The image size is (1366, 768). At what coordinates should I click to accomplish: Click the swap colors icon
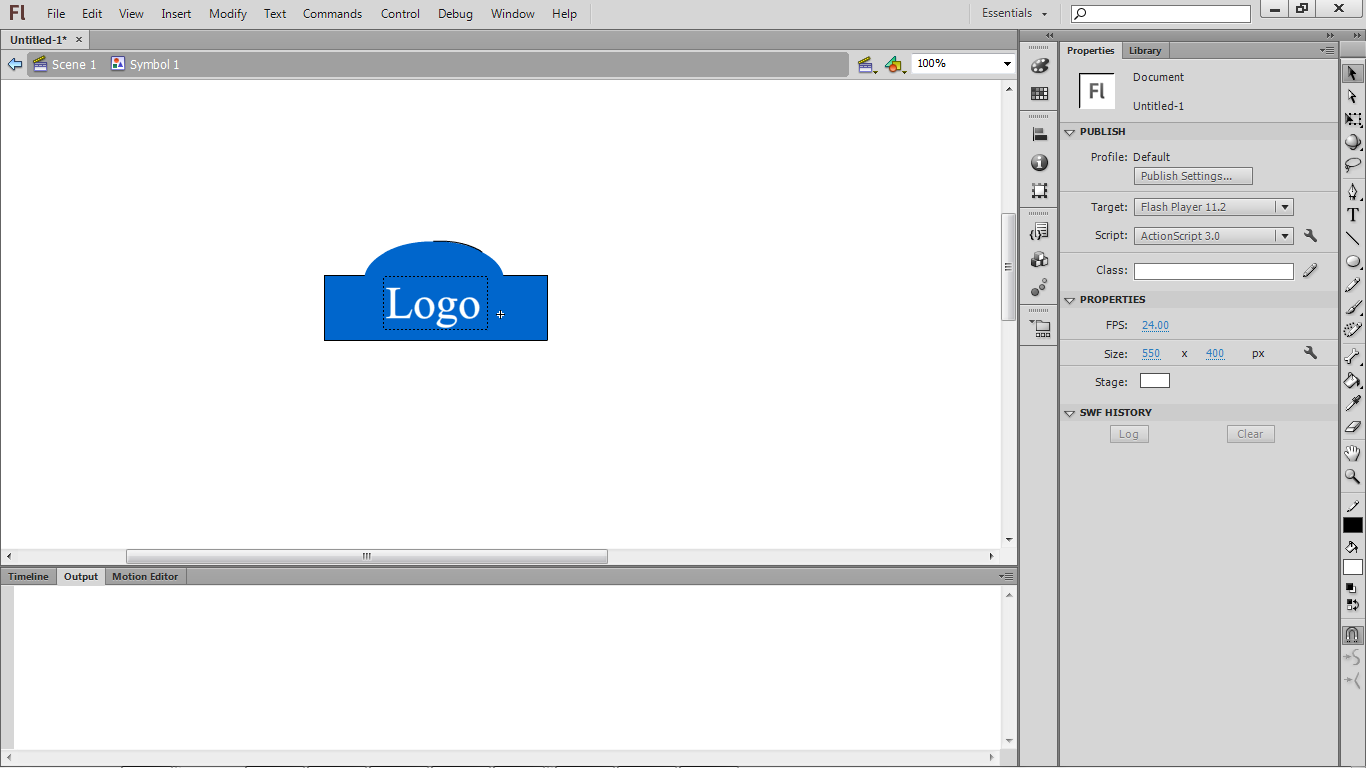point(1352,604)
